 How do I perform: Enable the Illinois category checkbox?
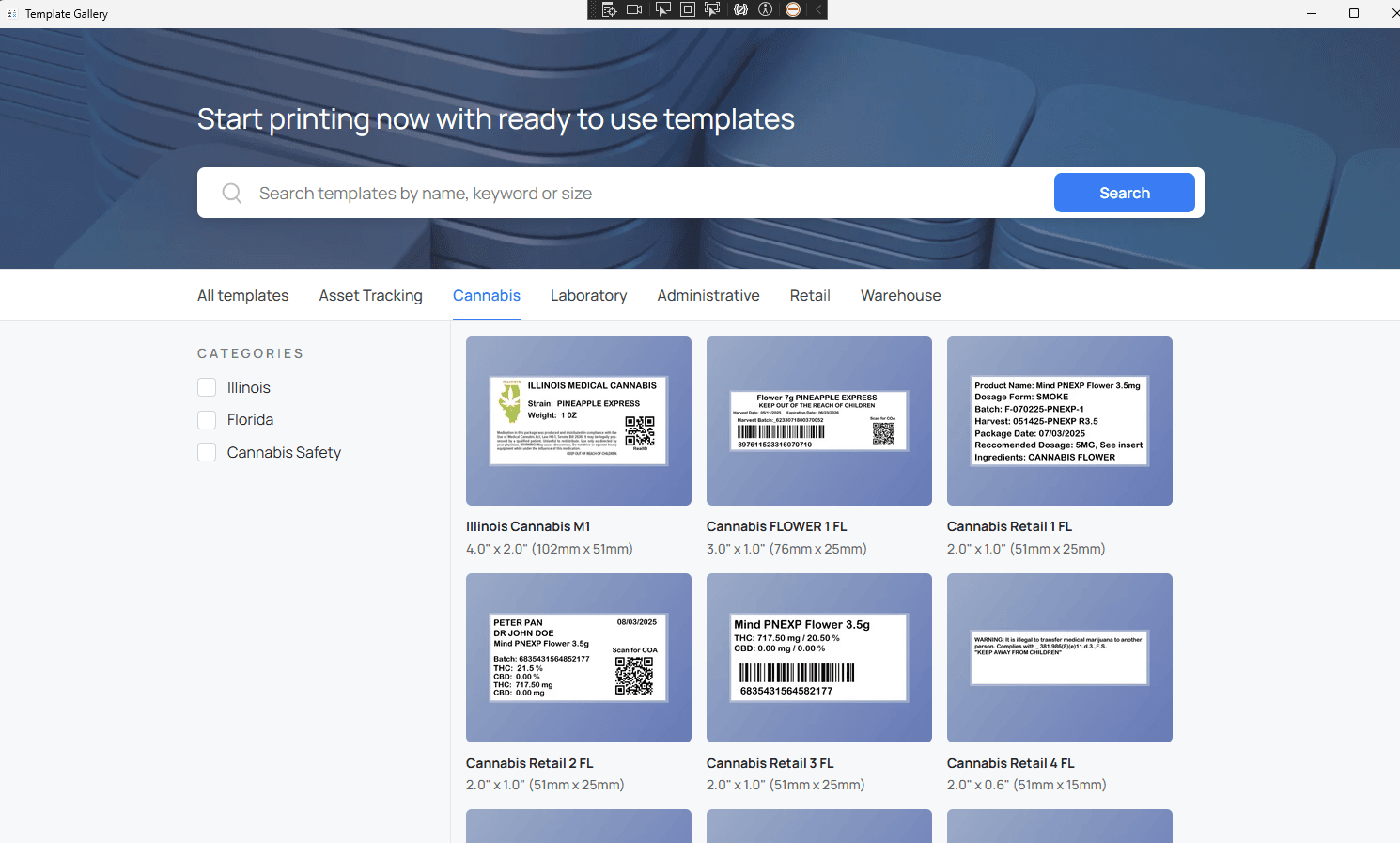click(207, 387)
